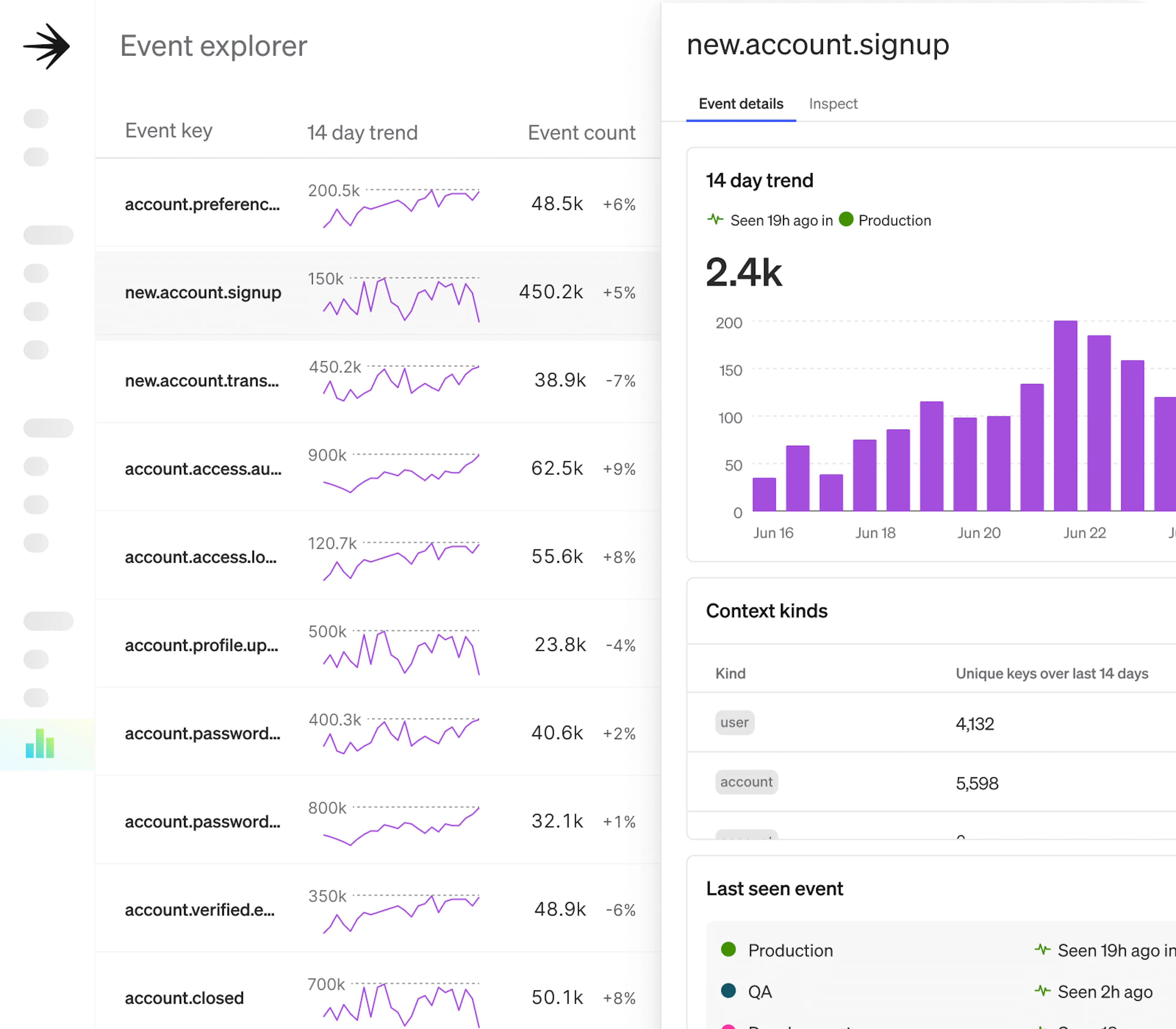
Task: Click the 14 day trend column header
Action: (x=362, y=133)
